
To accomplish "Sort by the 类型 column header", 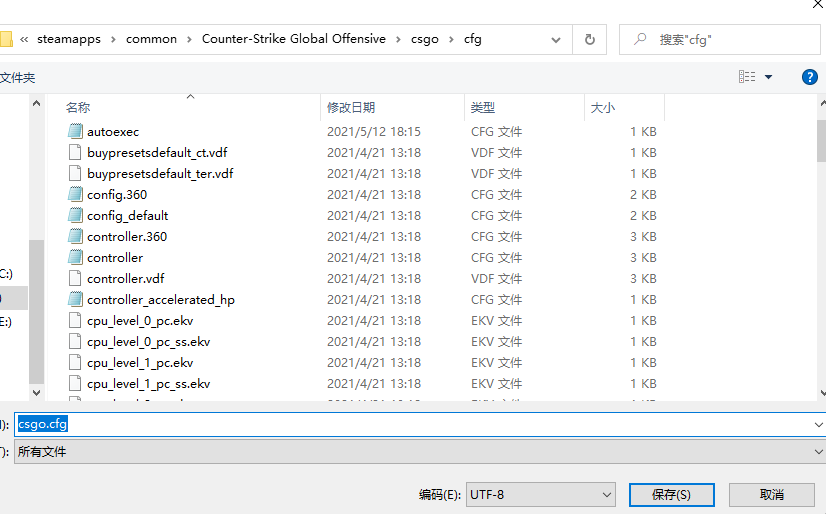I will click(x=483, y=107).
